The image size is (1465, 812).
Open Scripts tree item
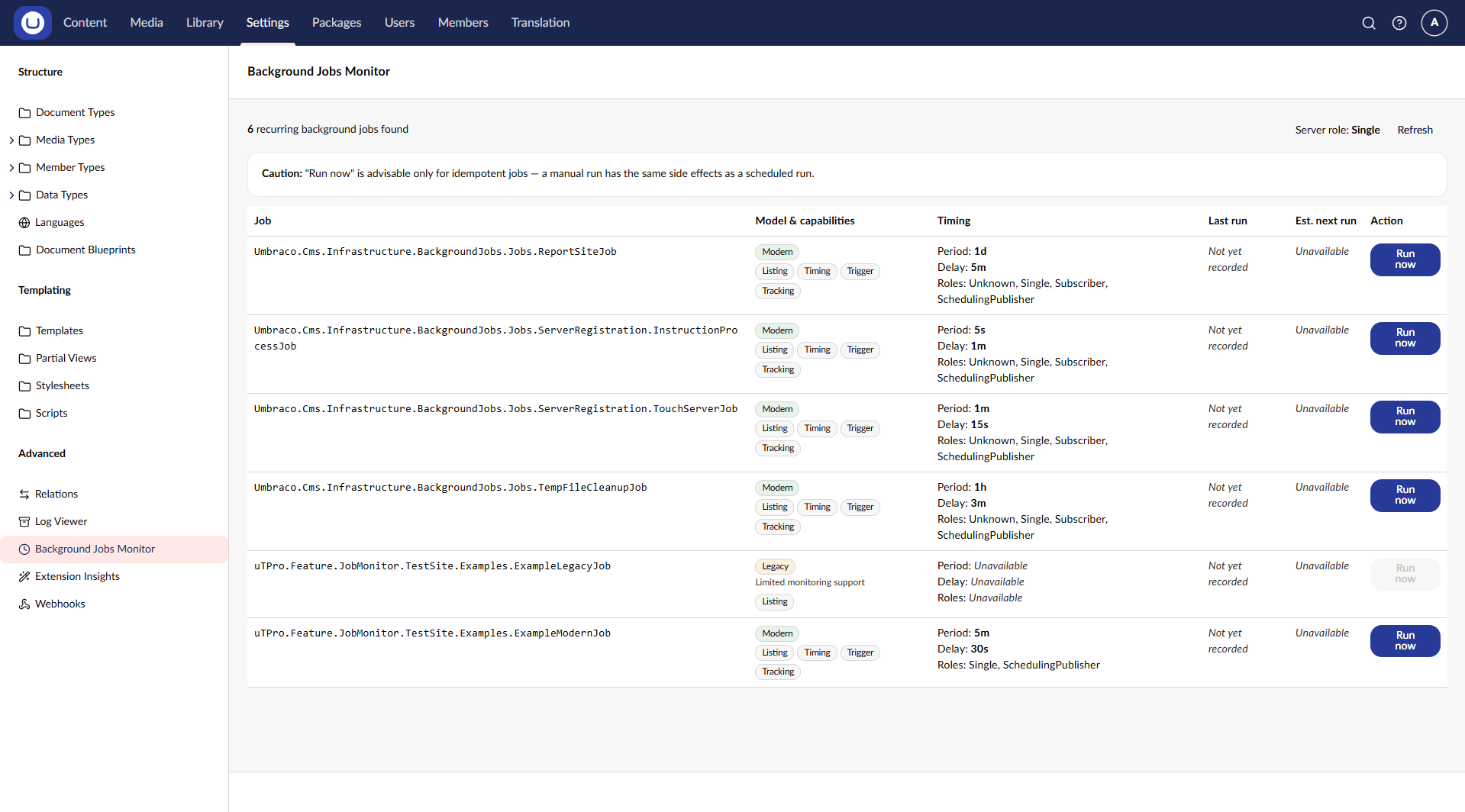pos(51,414)
